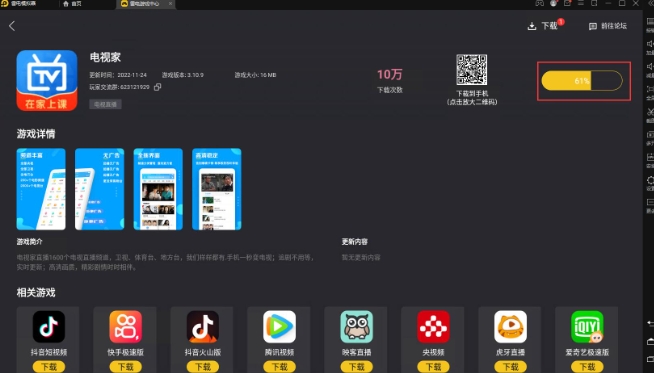Open the gear settings sidebar icon
The width and height of the screenshot is (654, 373).
(x=650, y=180)
